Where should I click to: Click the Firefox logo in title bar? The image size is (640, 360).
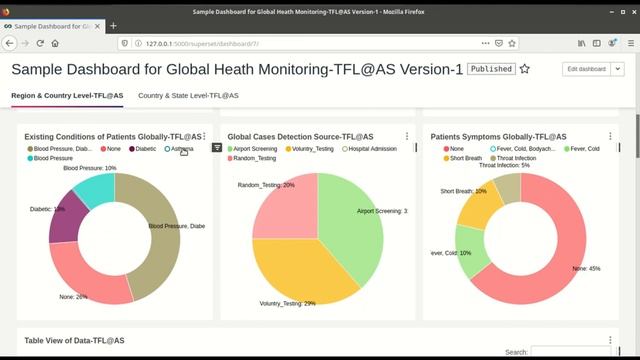pos(5,12)
